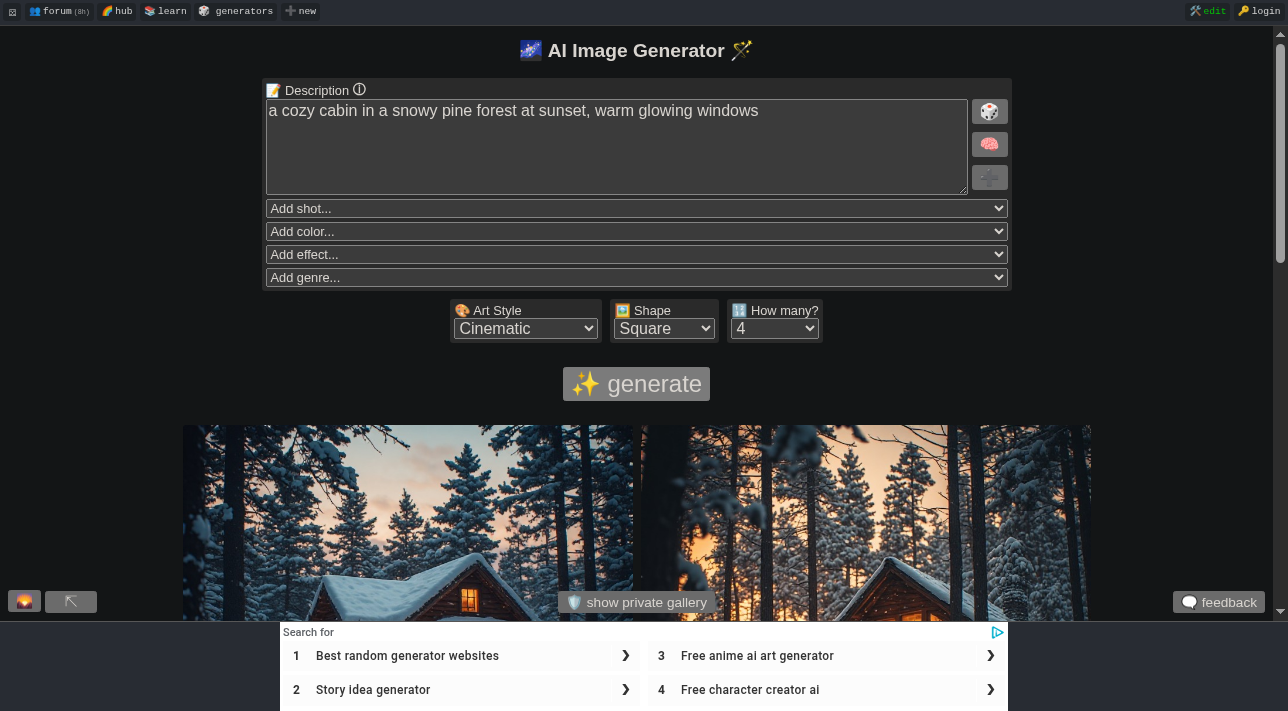Click the arrow icon button in the bottom-left toolbar

pos(71,601)
